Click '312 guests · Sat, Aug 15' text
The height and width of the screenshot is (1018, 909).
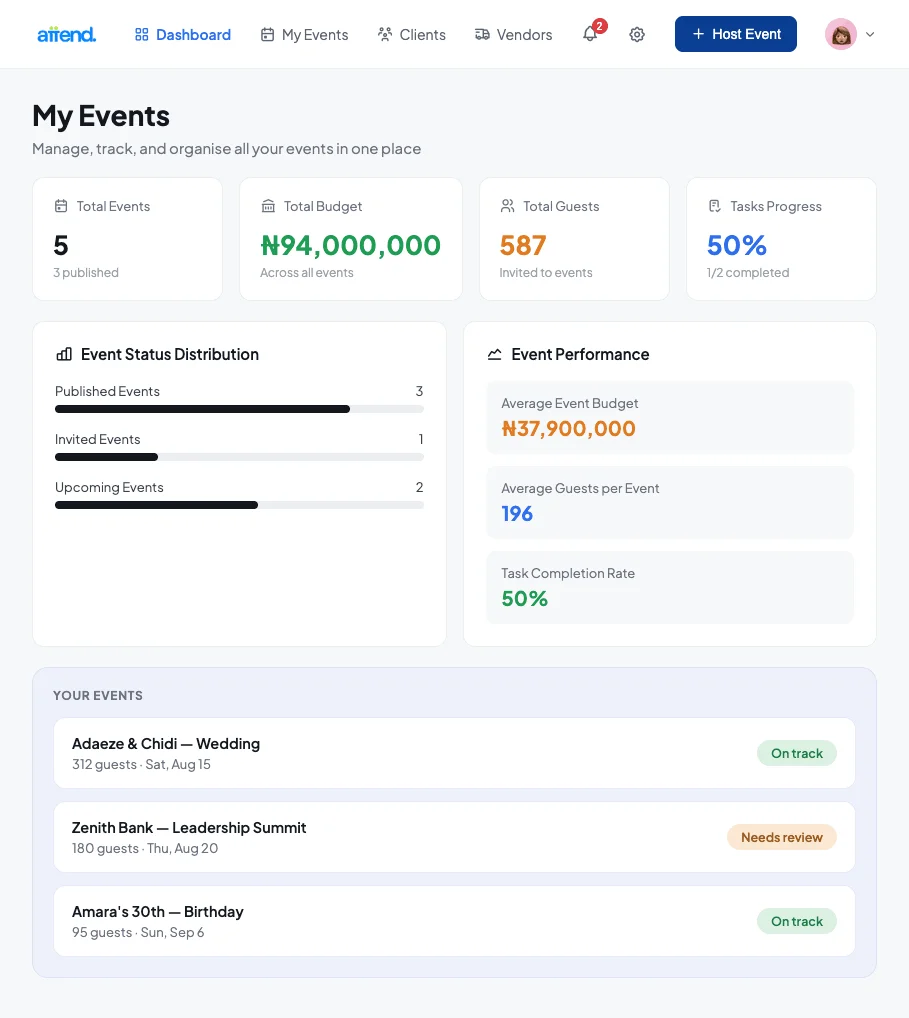point(142,764)
